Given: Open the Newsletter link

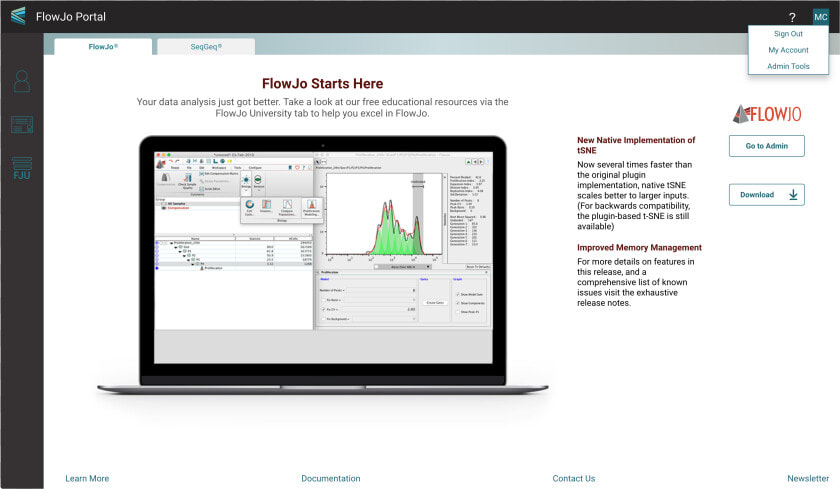Looking at the screenshot, I should click(x=808, y=478).
